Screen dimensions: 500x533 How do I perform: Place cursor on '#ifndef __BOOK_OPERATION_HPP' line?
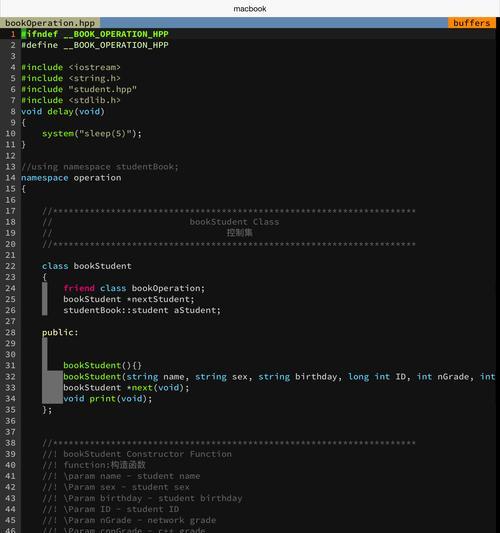coord(95,34)
